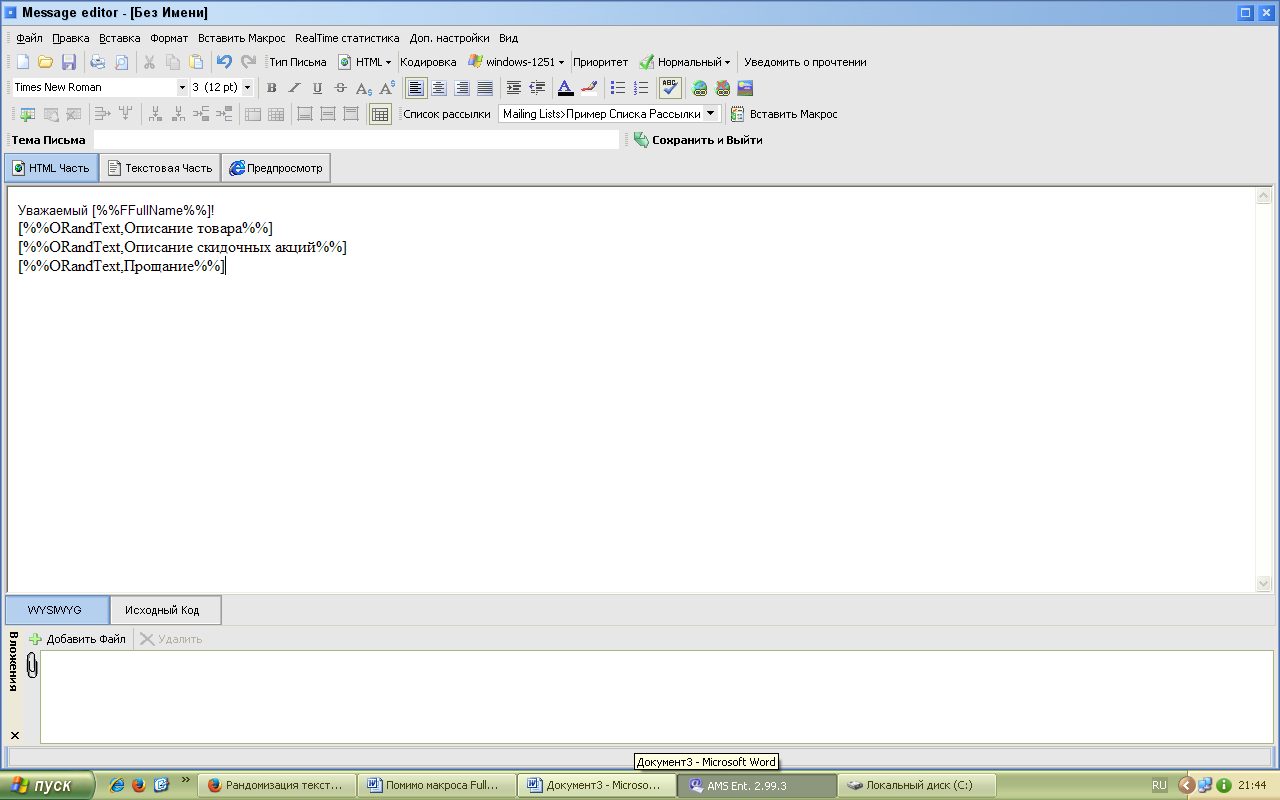Open the Нормальный priority dropdown
Viewport: 1280px width, 800px height.
(x=686, y=62)
